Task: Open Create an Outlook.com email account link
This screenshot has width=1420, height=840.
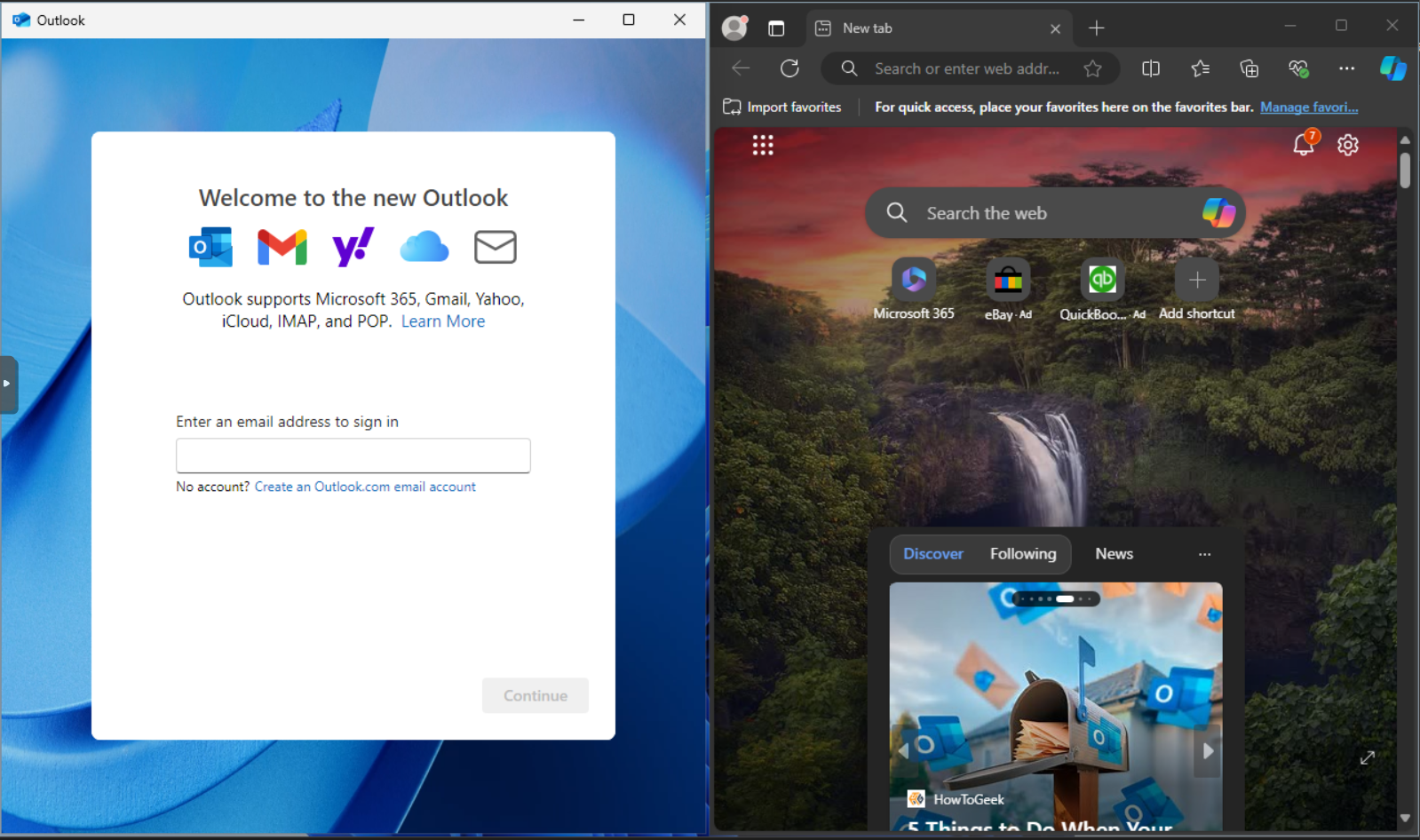Action: point(365,487)
